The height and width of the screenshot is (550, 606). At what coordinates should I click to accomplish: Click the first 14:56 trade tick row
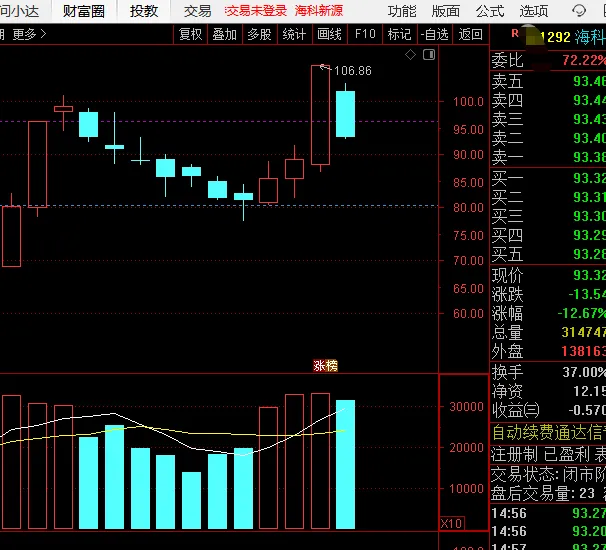tap(548, 513)
